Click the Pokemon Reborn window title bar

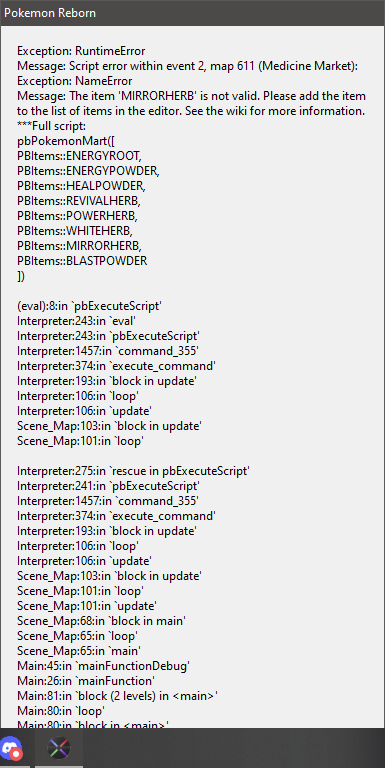[192, 13]
